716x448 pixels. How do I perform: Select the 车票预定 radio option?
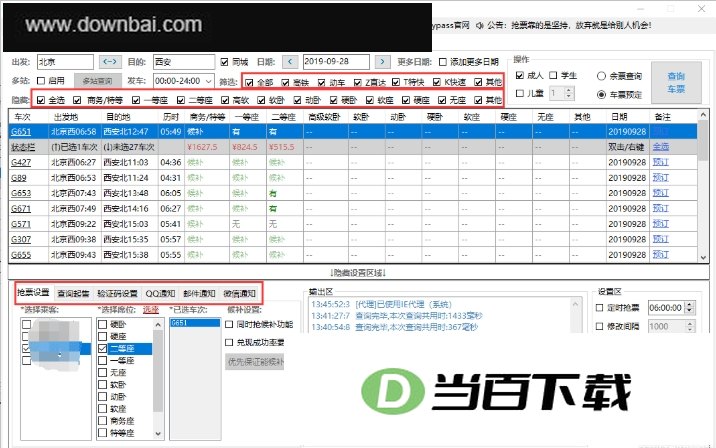[601, 95]
